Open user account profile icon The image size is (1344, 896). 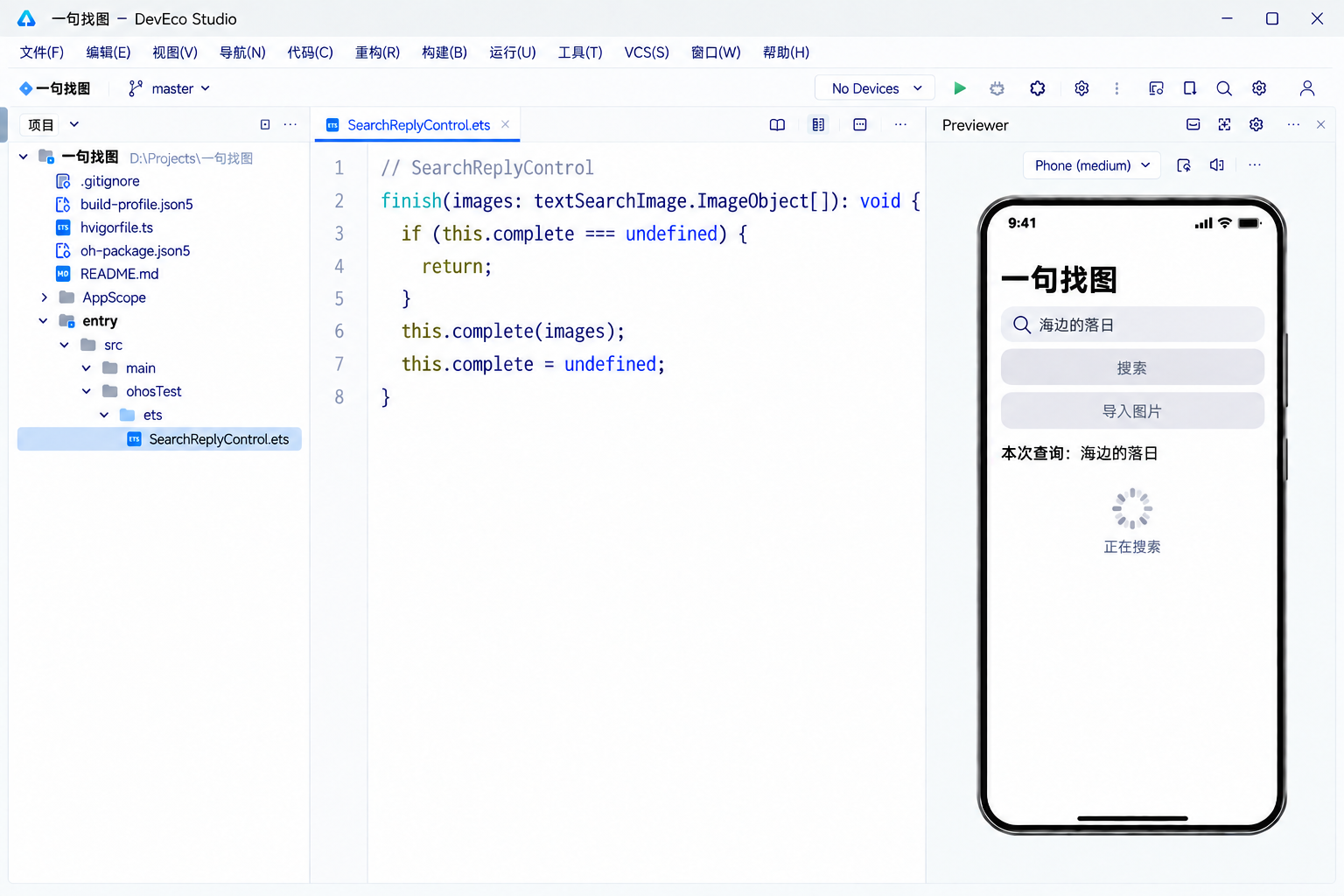pos(1307,88)
